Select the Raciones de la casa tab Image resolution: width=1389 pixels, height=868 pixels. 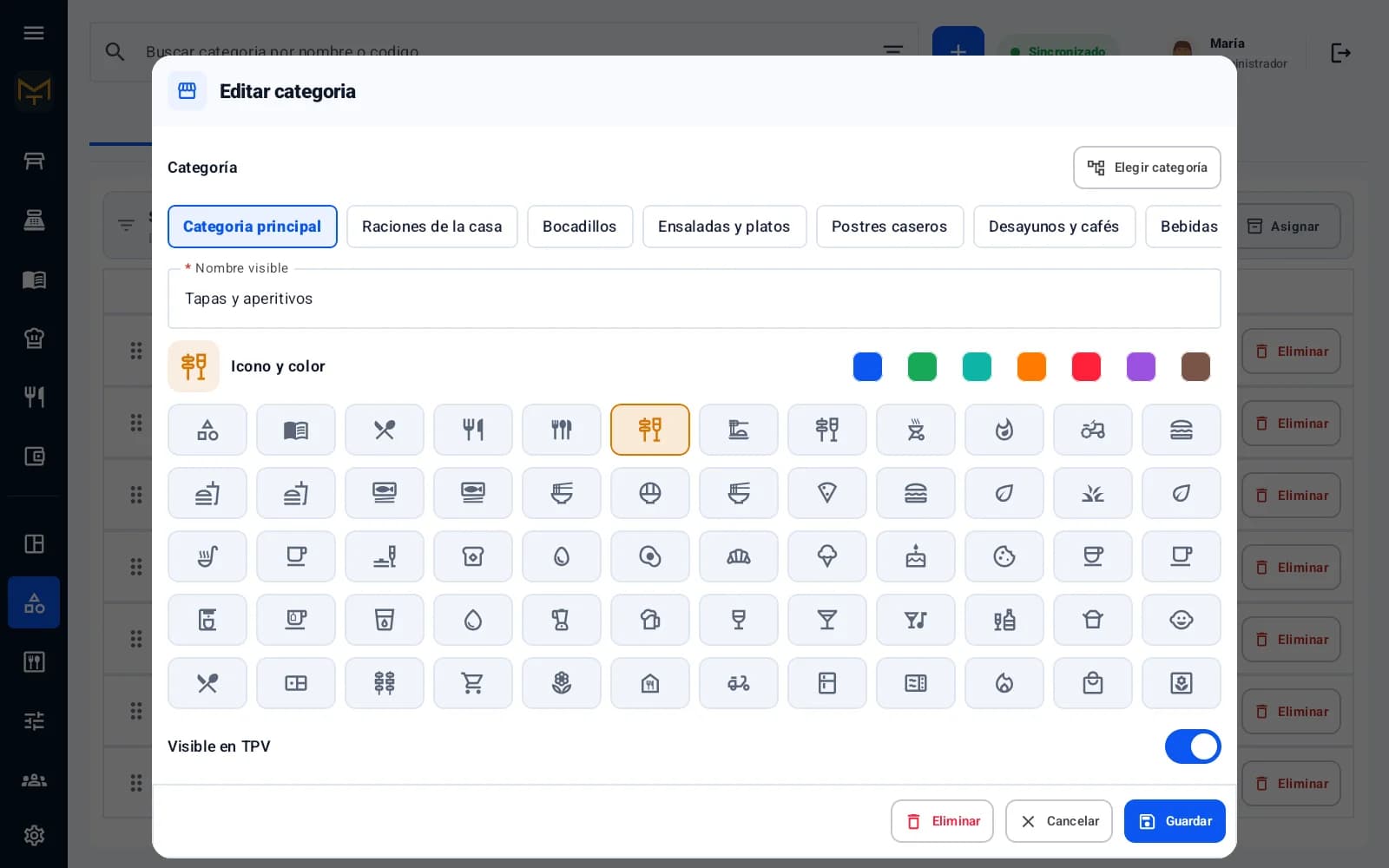click(x=431, y=227)
